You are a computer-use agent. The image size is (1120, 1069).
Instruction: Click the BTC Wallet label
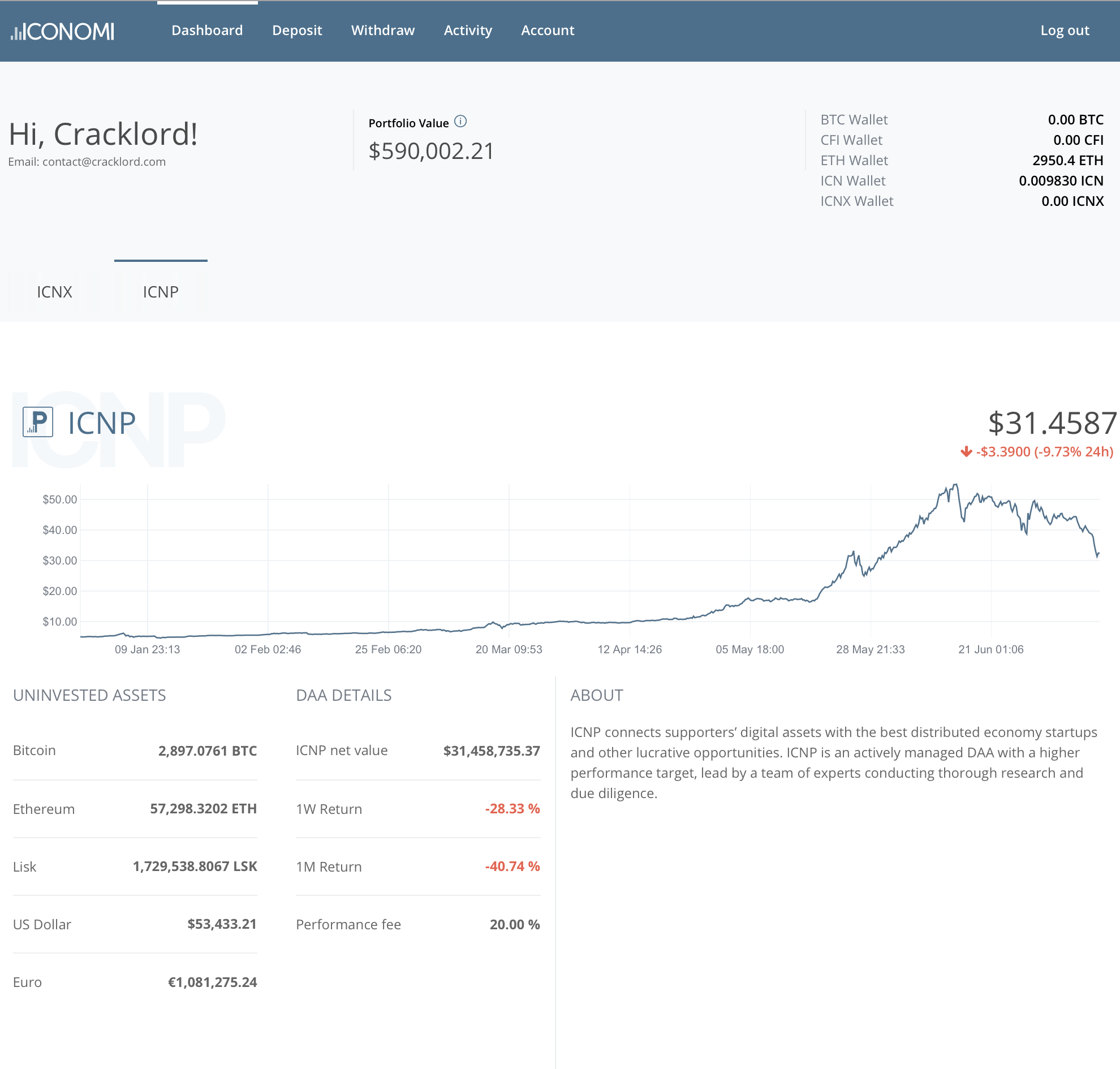coord(854,120)
